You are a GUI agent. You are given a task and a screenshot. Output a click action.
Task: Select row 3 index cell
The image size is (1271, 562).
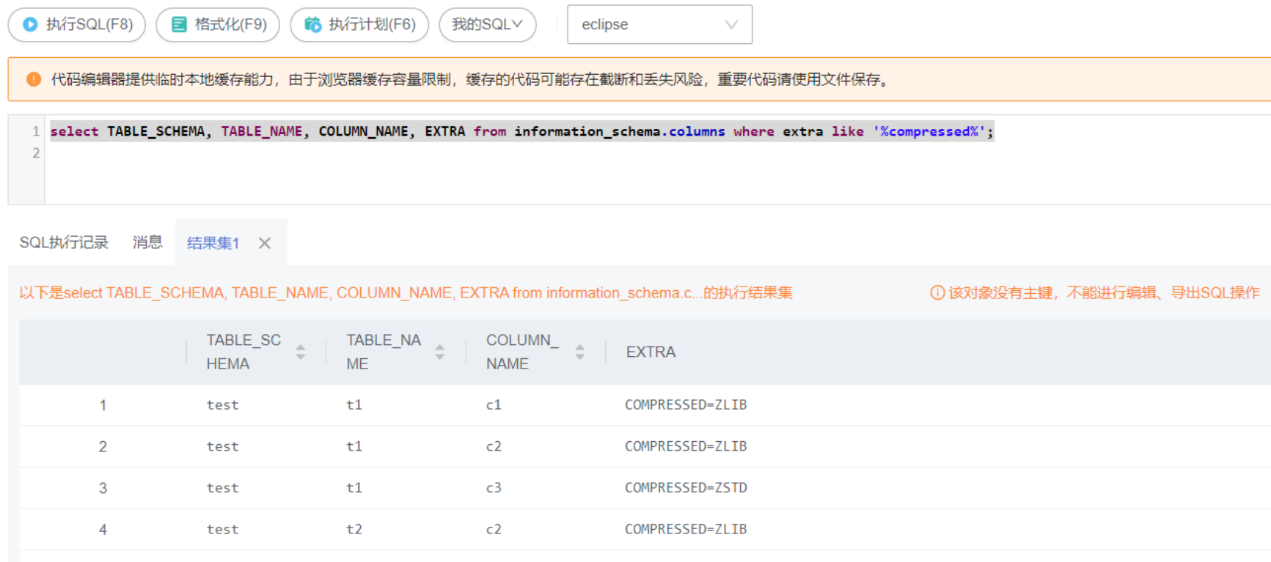(102, 488)
